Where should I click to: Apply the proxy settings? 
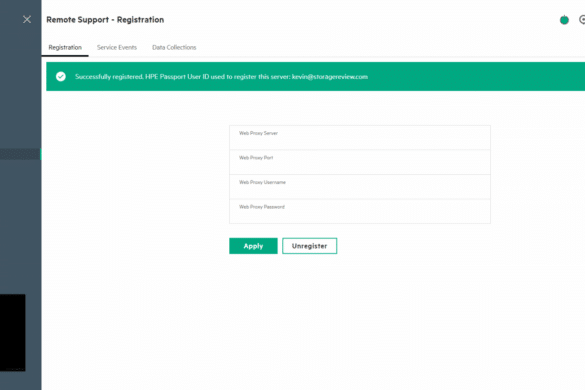[x=253, y=246]
